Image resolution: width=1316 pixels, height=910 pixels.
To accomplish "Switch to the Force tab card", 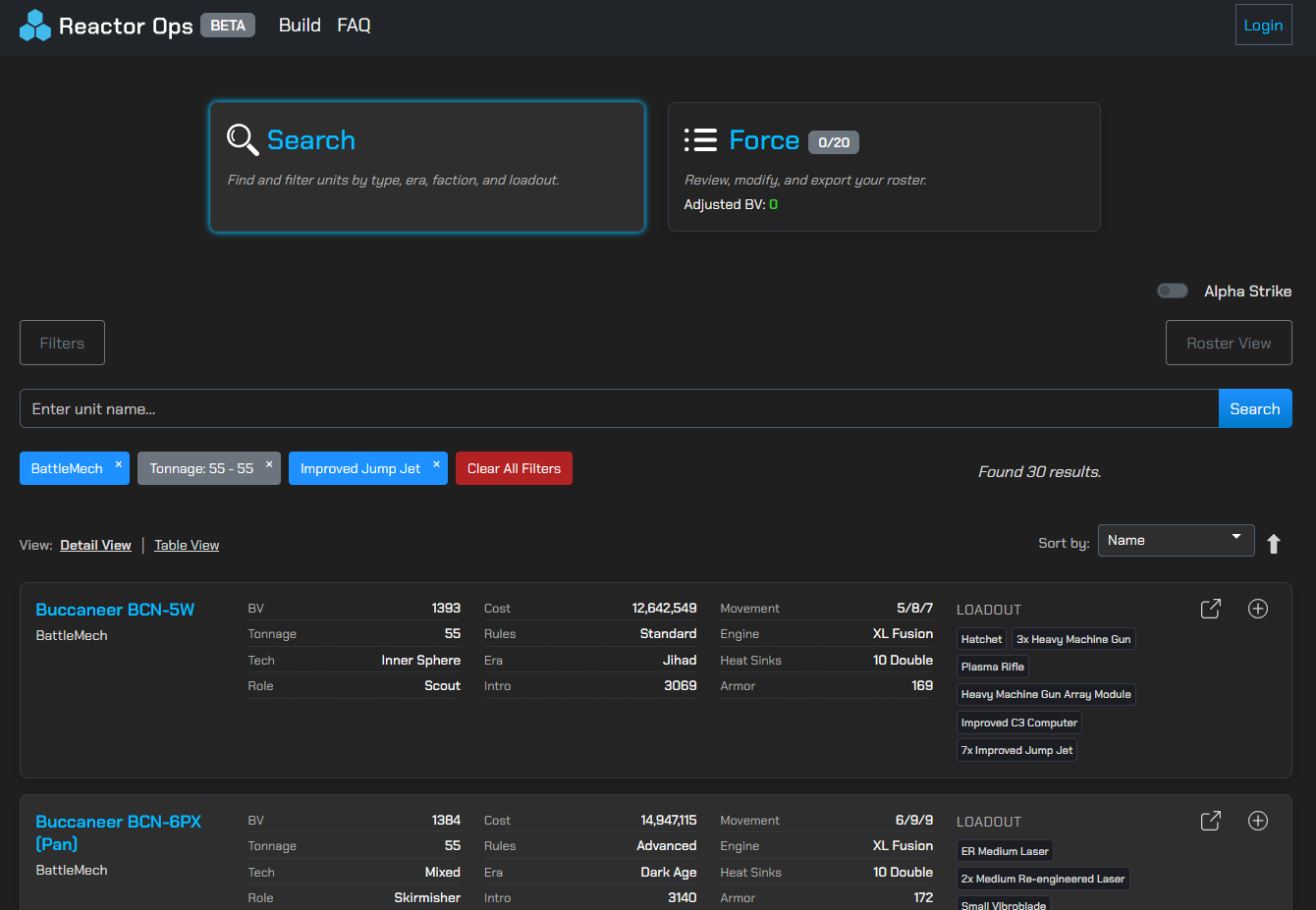I will (884, 167).
